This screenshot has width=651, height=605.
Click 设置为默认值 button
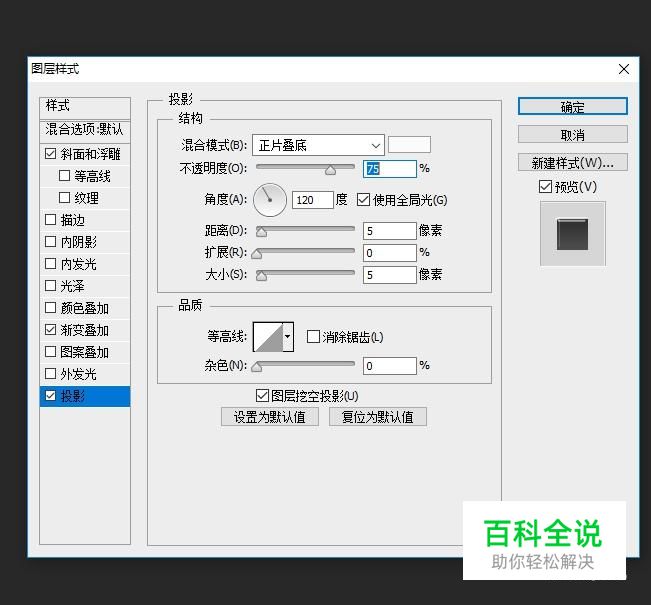click(270, 417)
